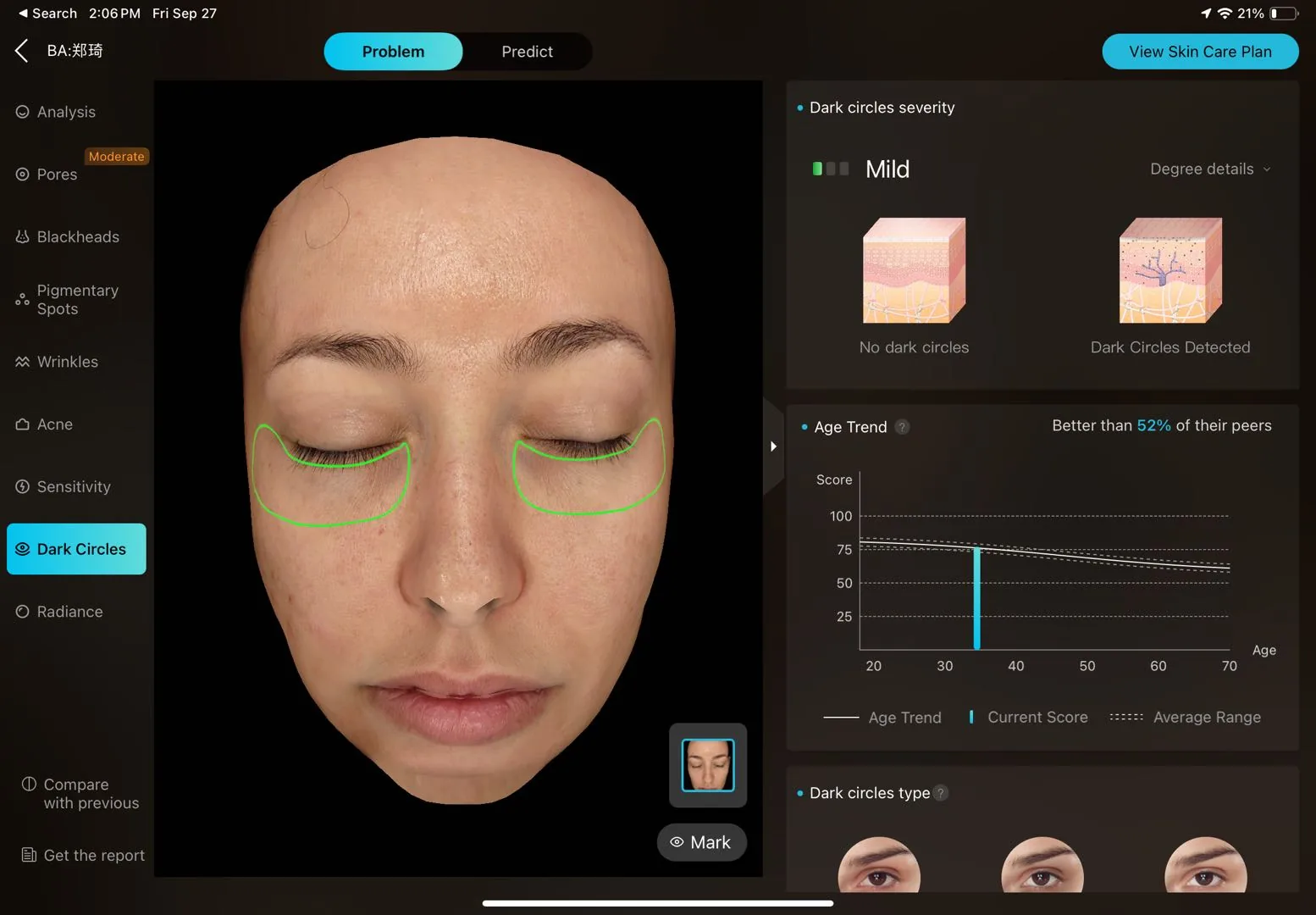
Task: Select the Problem view toggle
Action: [393, 52]
